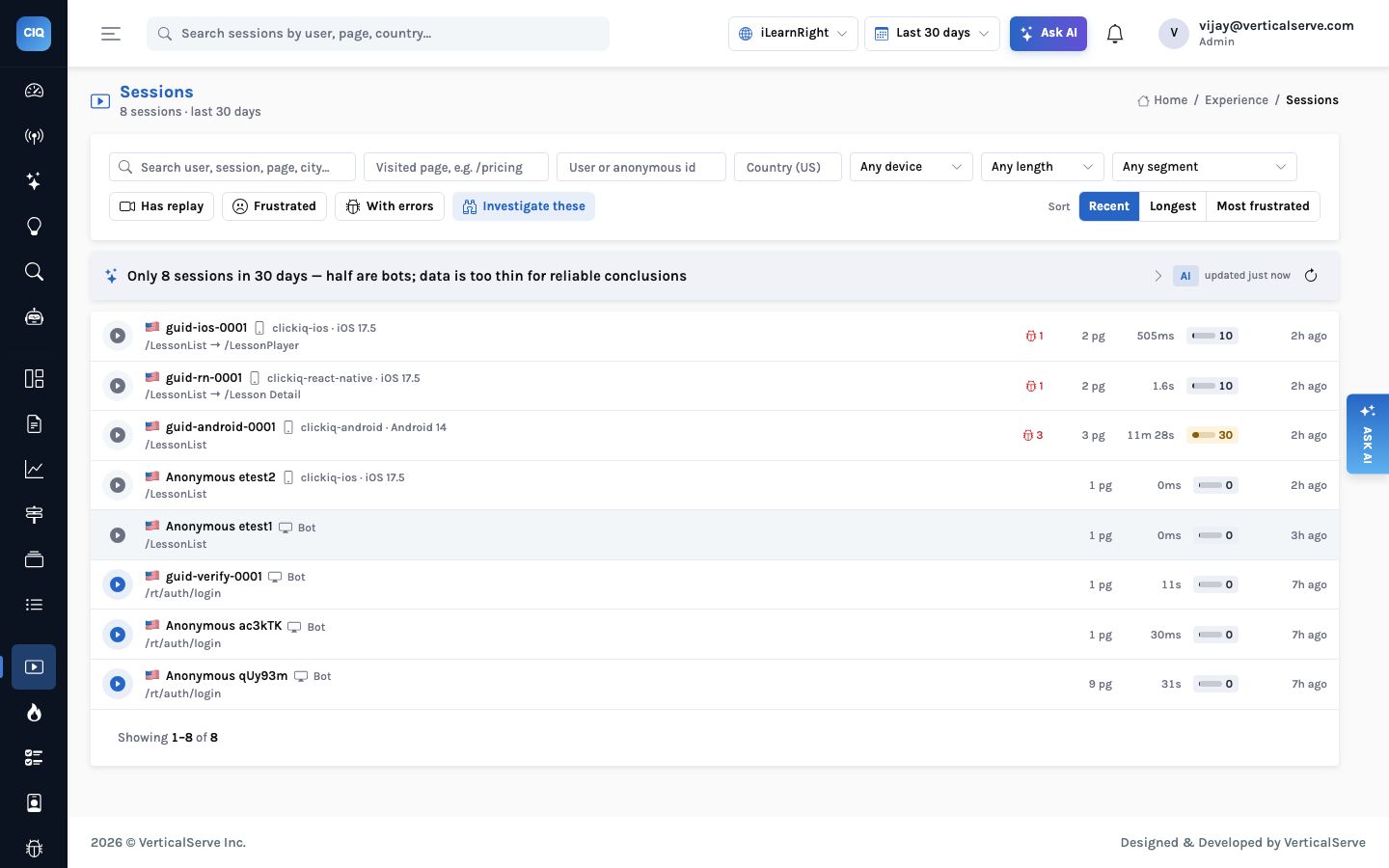Toggle the hamburger menu to collapse sidebar
The image size is (1389, 868).
coord(111,34)
